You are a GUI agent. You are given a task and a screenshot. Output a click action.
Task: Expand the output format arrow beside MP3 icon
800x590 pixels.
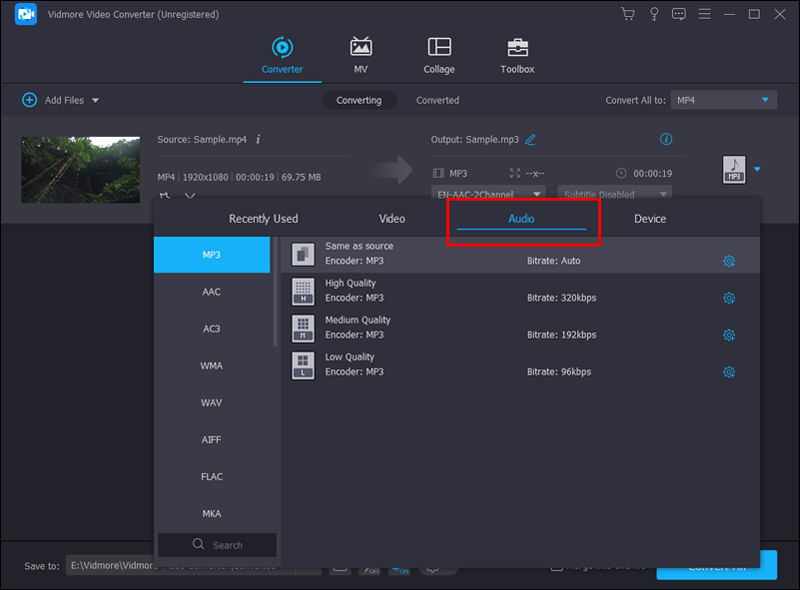pos(757,169)
